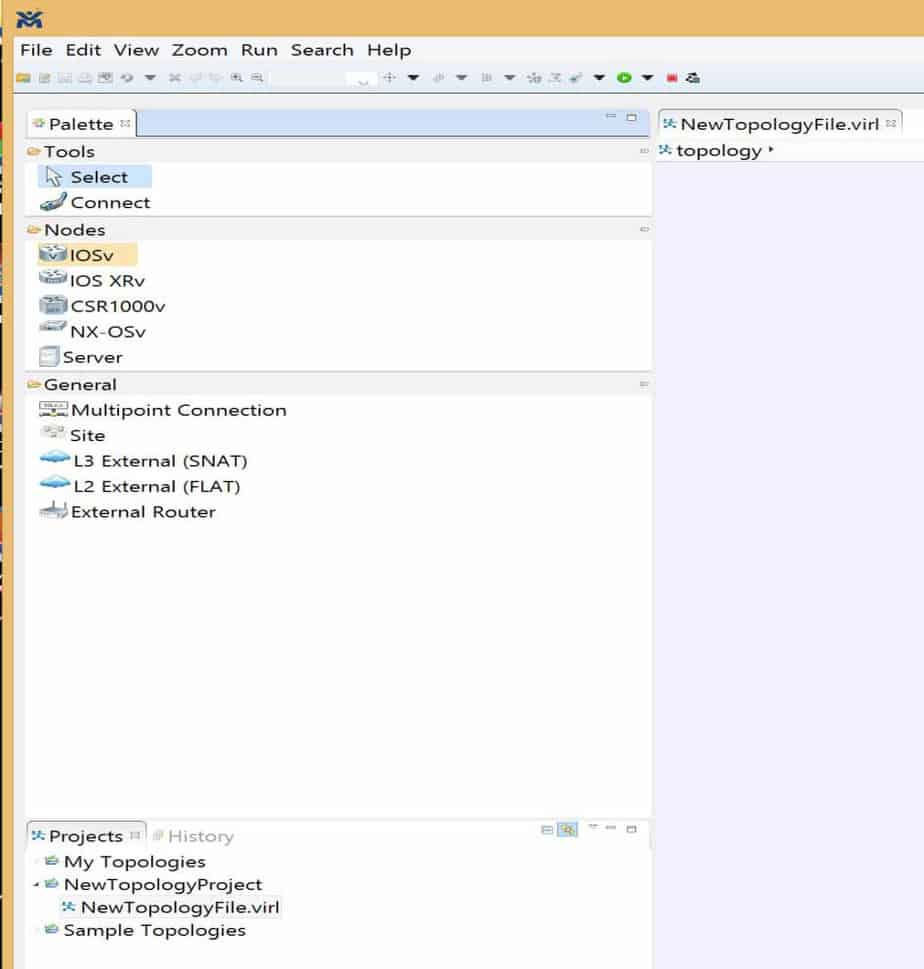Choose Multipoint Connection in General

[163, 410]
